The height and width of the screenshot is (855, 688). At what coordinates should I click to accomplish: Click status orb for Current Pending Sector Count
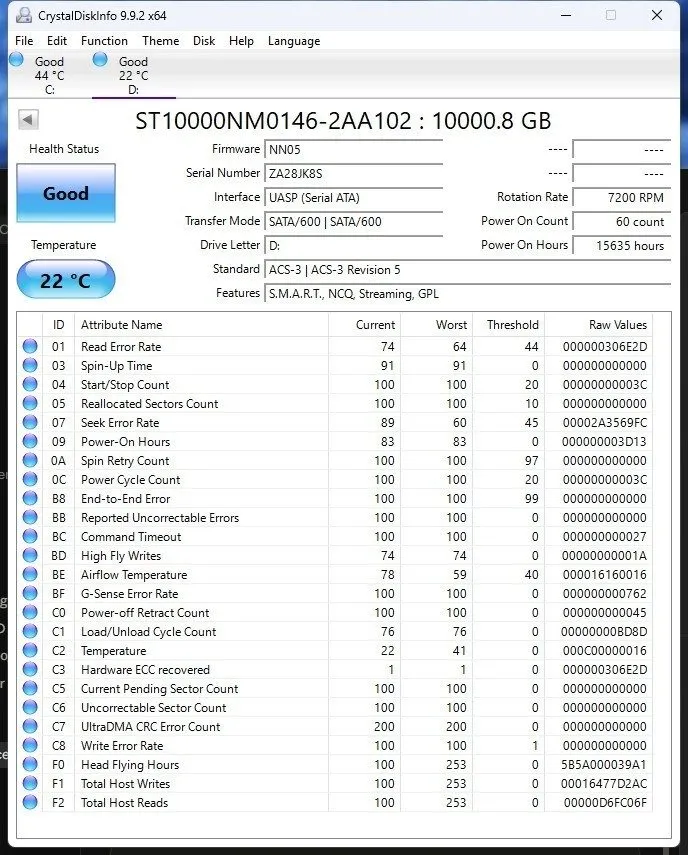(30, 689)
